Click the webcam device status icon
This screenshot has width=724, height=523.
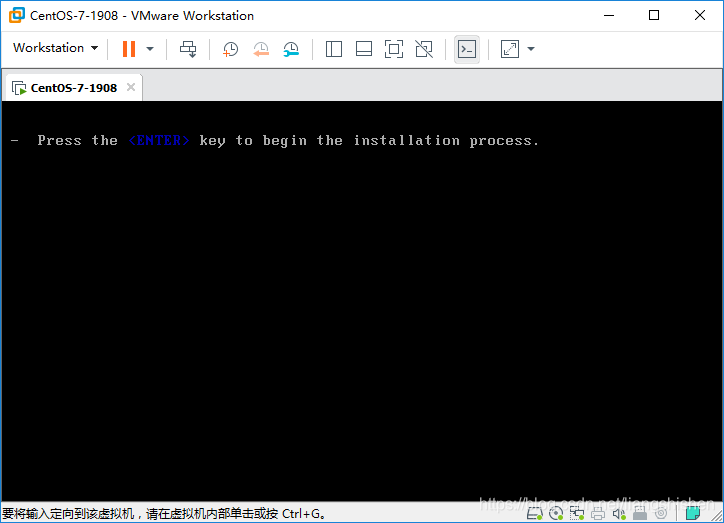point(661,513)
